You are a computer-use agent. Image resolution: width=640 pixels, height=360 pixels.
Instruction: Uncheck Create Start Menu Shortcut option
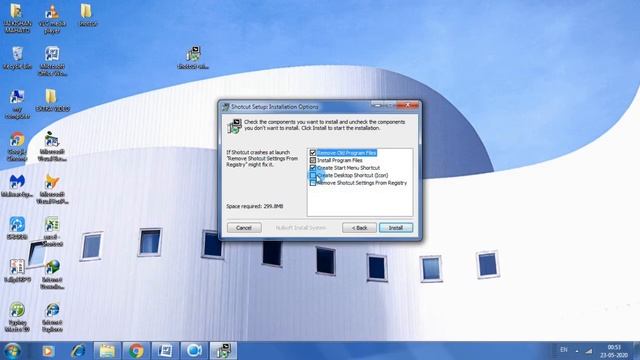click(x=313, y=168)
